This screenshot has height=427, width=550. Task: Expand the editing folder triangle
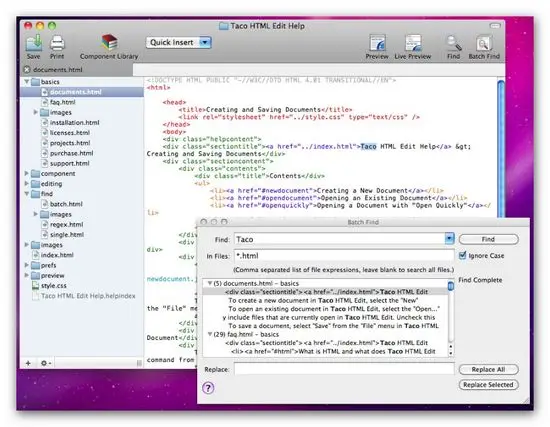click(26, 184)
